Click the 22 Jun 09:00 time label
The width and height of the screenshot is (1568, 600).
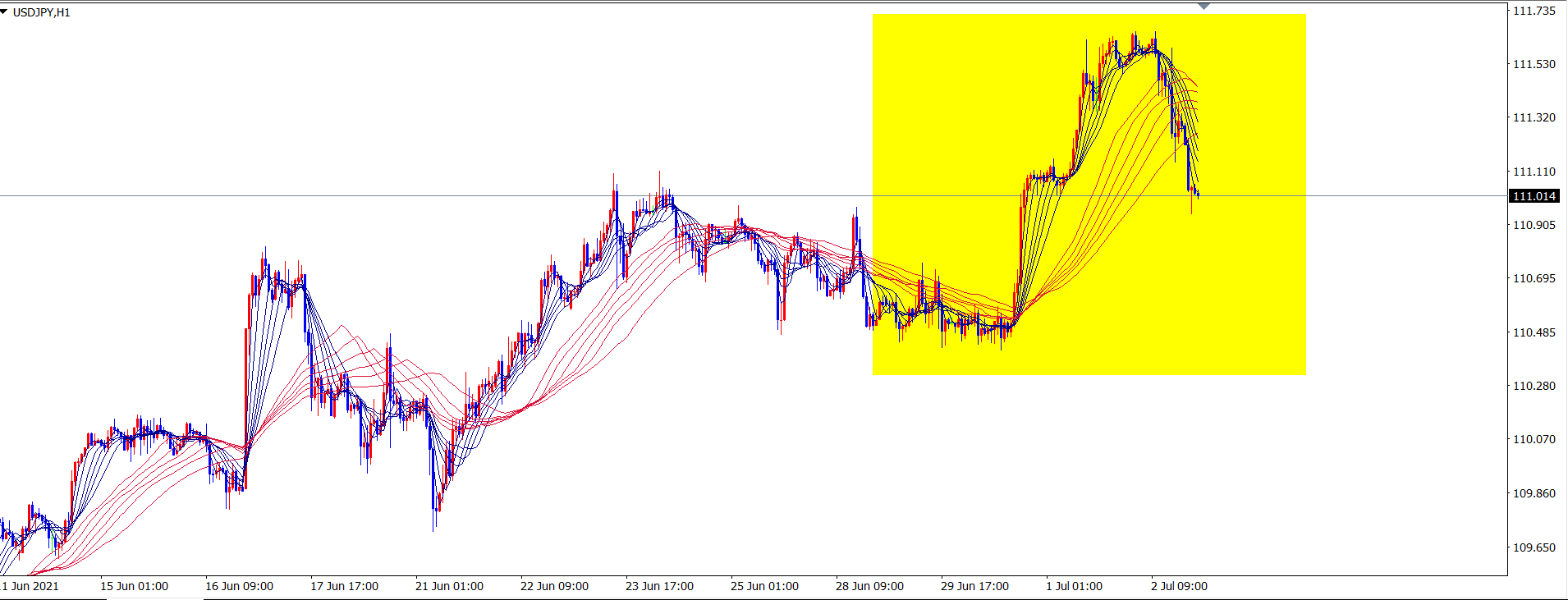pyautogui.click(x=554, y=586)
